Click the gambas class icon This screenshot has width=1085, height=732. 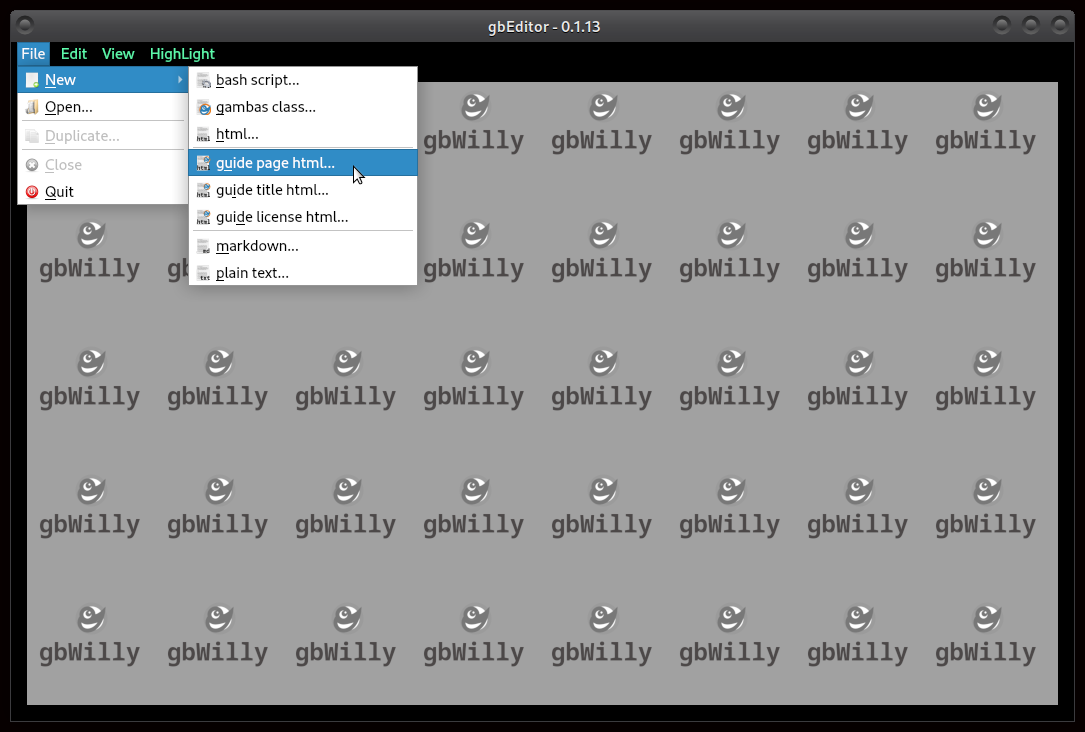click(204, 107)
